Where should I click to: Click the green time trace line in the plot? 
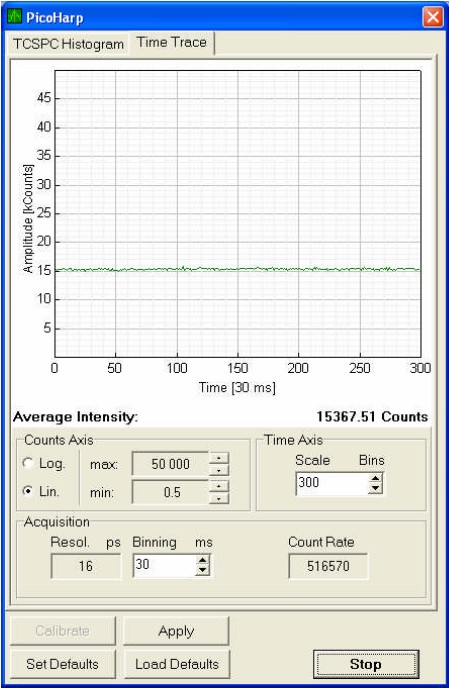click(237, 269)
